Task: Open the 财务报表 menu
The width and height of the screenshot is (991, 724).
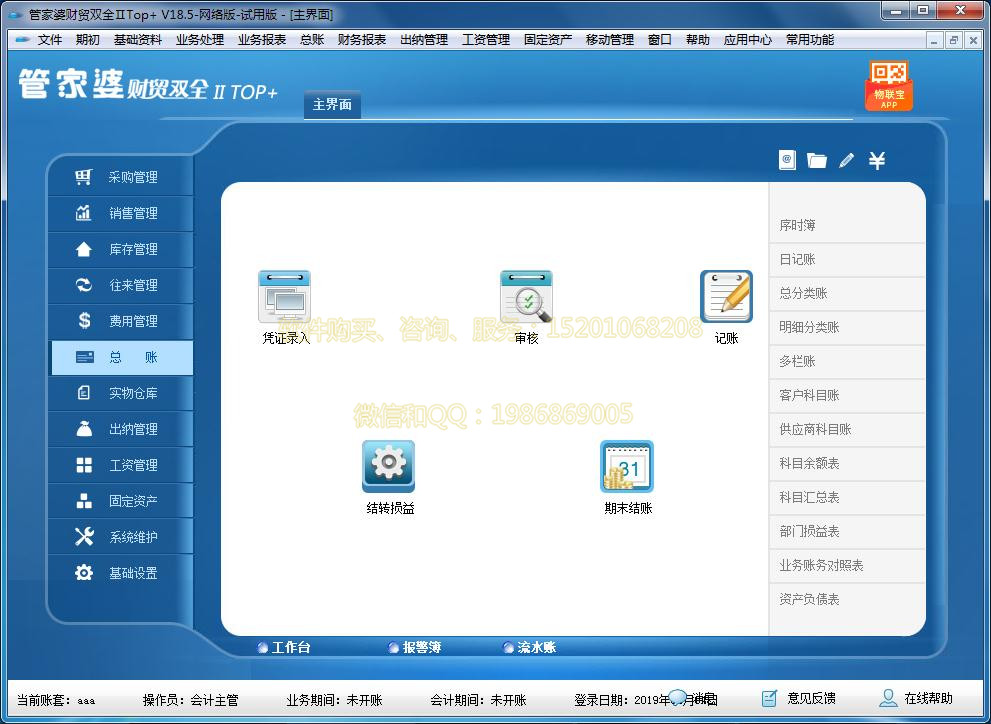Action: [362, 40]
